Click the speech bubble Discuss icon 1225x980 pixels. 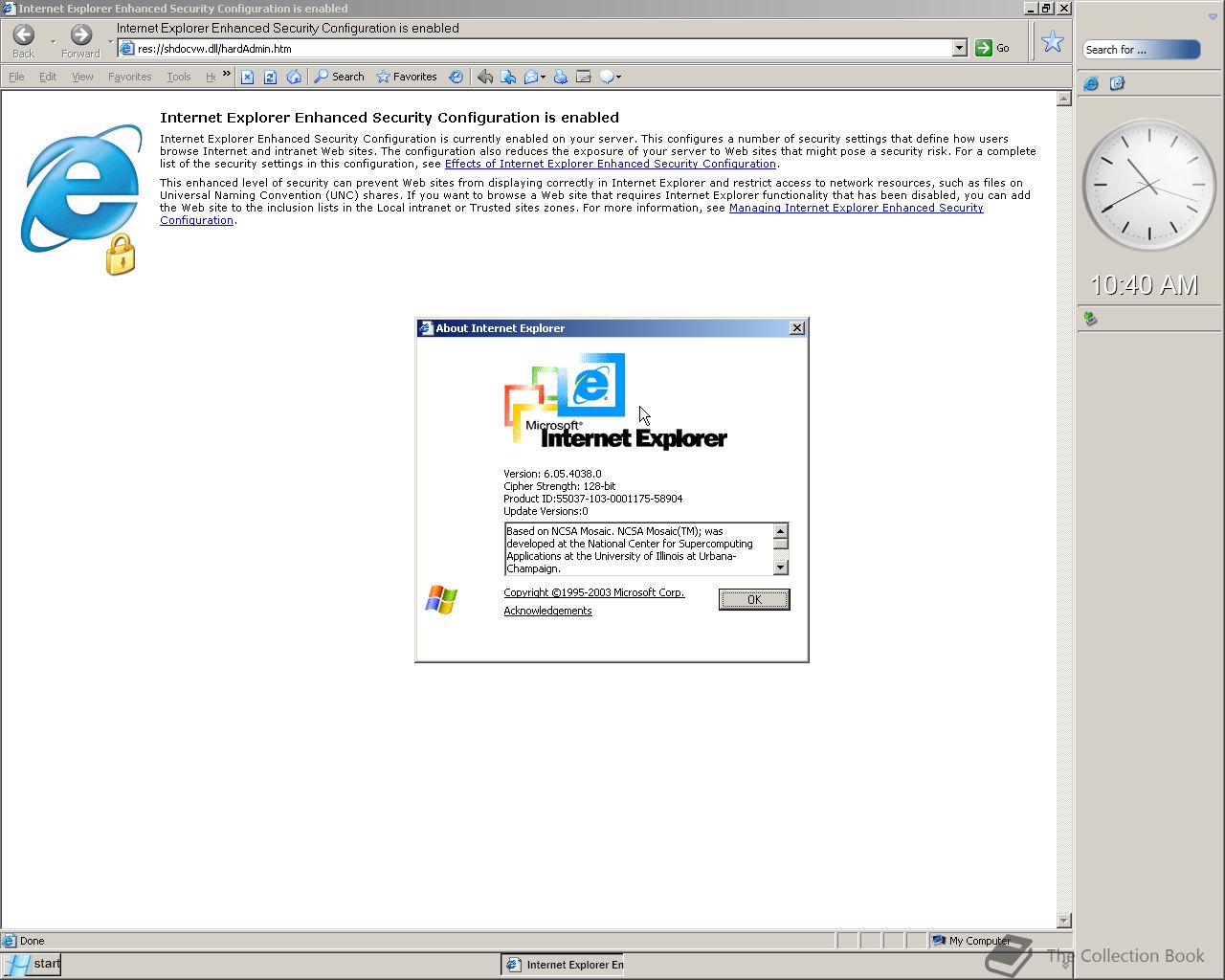607,77
